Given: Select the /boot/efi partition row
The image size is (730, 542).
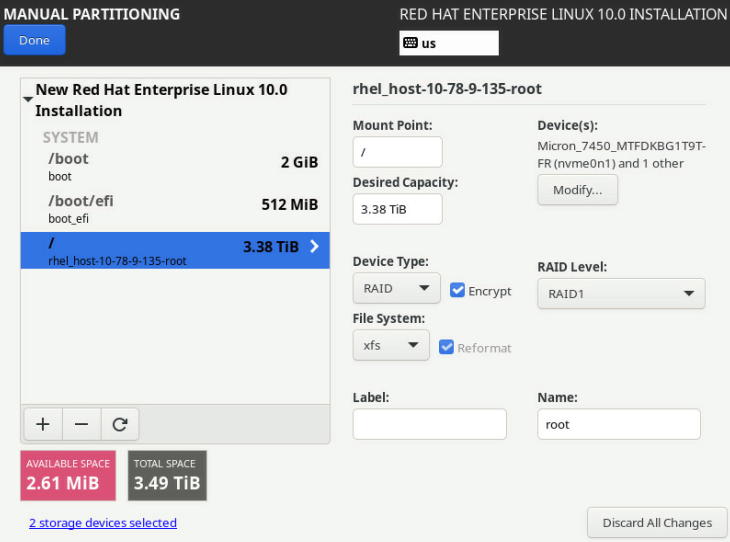Looking at the screenshot, I should point(175,209).
